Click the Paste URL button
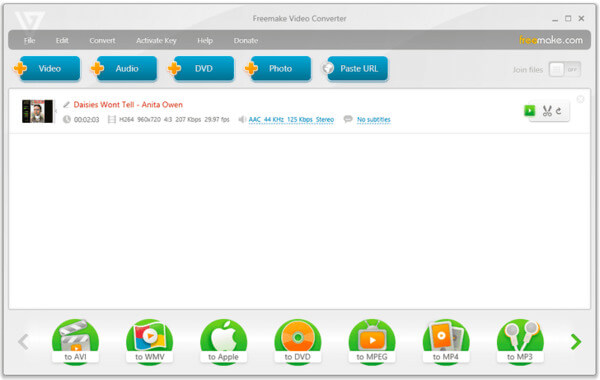This screenshot has height=380, width=600. point(355,68)
